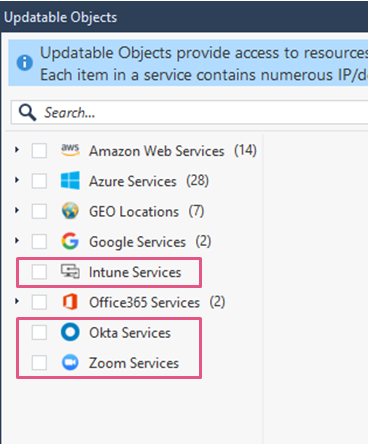The height and width of the screenshot is (444, 370).
Task: Click the Zoom Services camera icon
Action: [x=70, y=362]
